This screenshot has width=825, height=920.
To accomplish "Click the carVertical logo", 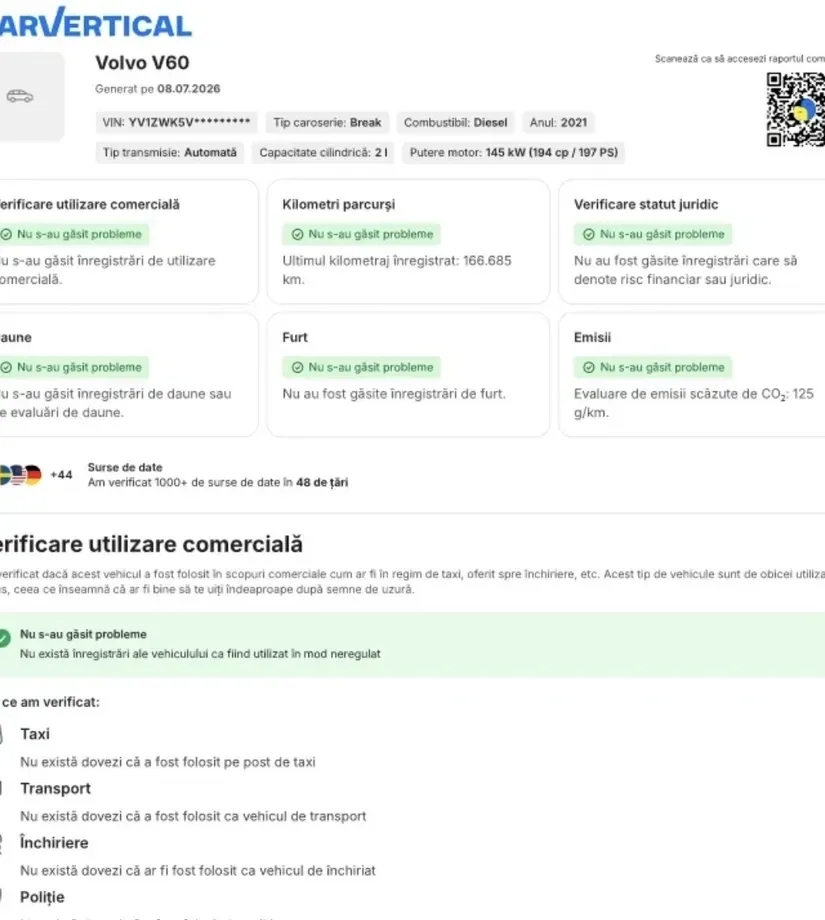I will (95, 23).
